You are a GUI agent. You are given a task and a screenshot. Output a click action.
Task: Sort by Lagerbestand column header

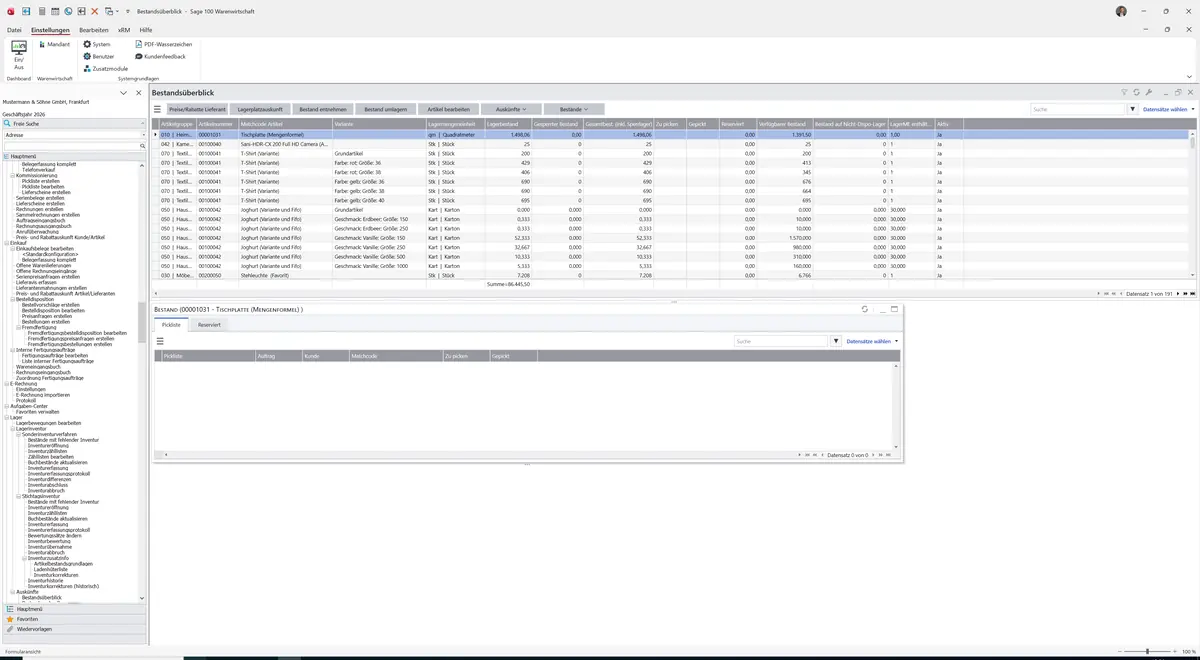pos(509,123)
